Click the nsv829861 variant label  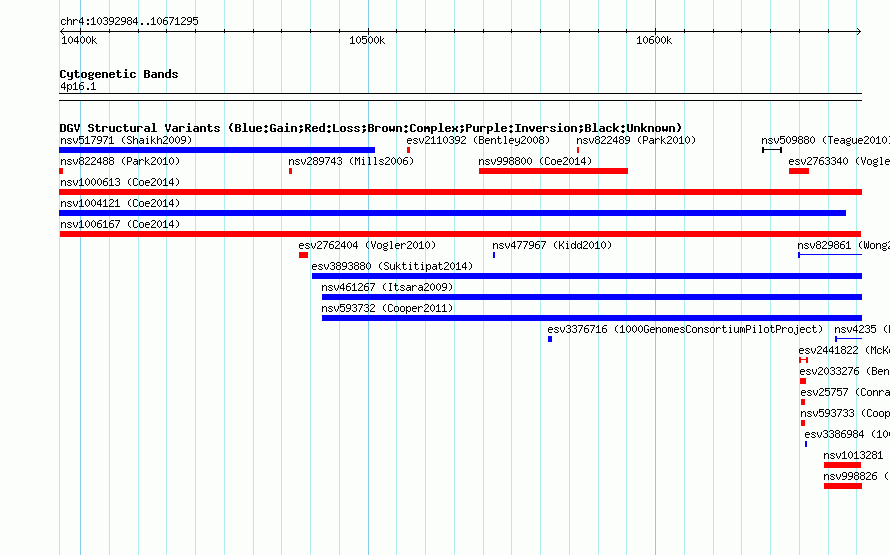(843, 245)
